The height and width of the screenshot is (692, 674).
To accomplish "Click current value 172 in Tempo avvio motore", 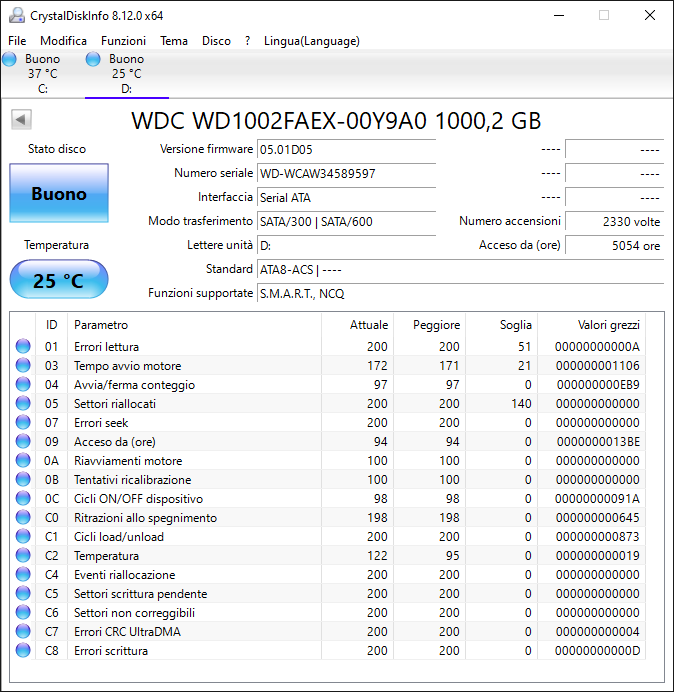I will (377, 365).
